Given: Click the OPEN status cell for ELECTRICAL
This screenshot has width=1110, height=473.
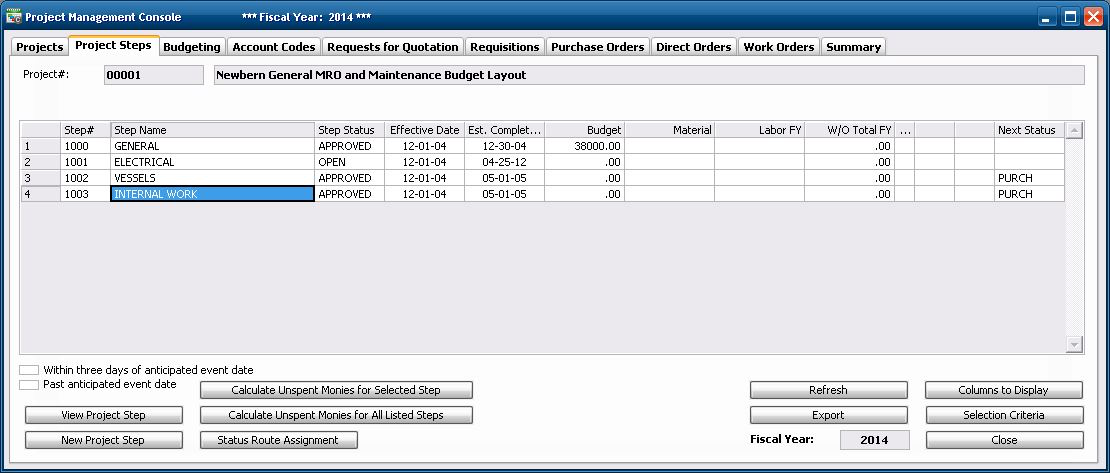Looking at the screenshot, I should [x=350, y=162].
